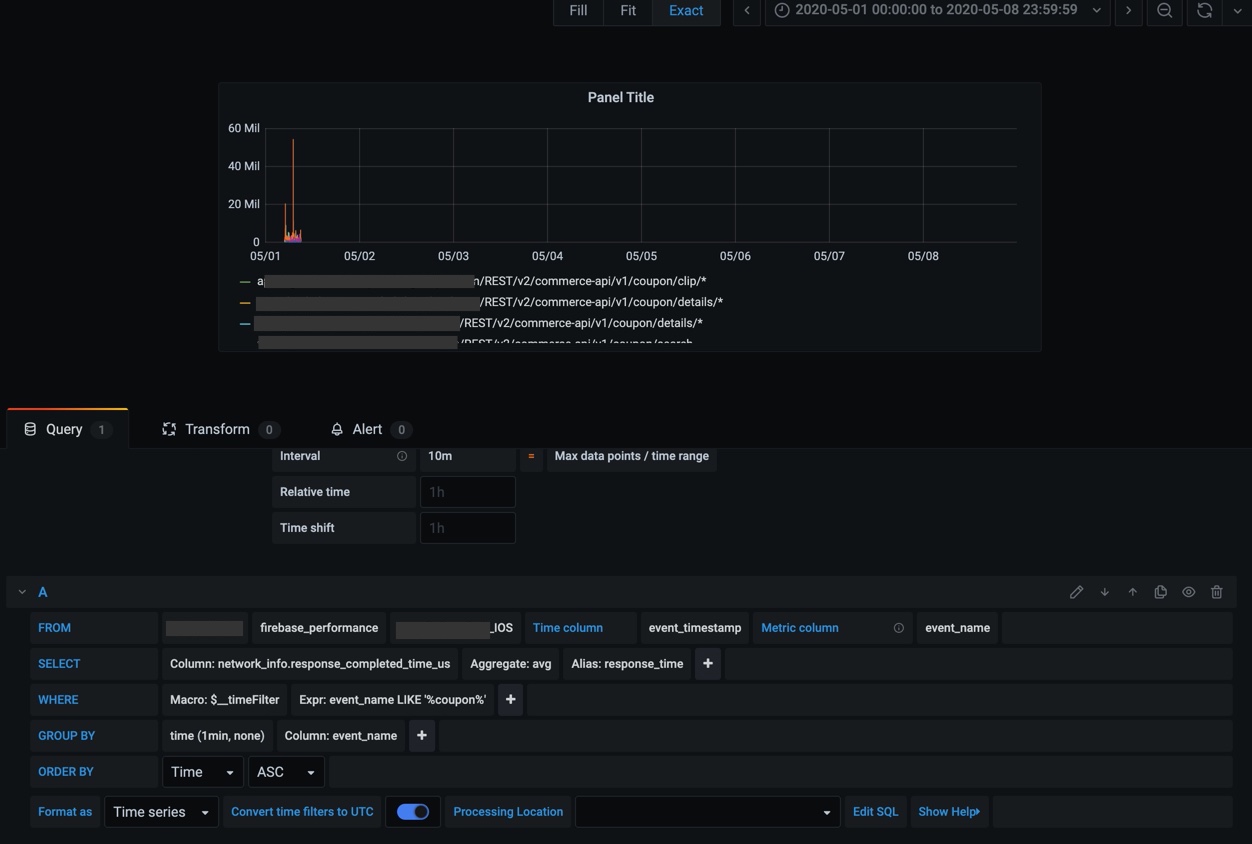Open the Alert tab
This screenshot has height=844, width=1252.
coord(366,429)
